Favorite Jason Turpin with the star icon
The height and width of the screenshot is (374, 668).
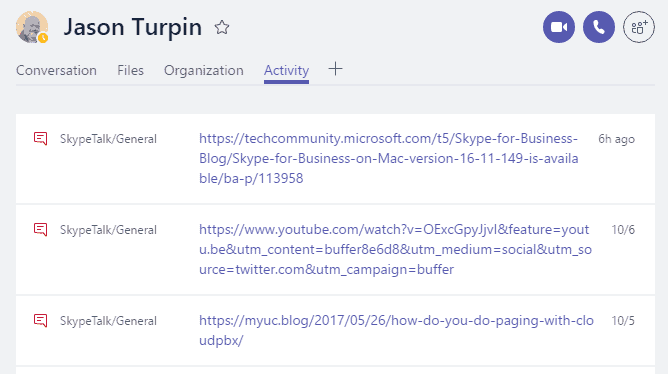coord(222,28)
